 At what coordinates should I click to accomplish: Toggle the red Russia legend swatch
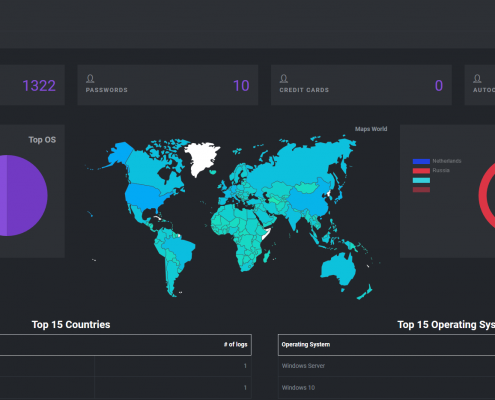tap(421, 171)
